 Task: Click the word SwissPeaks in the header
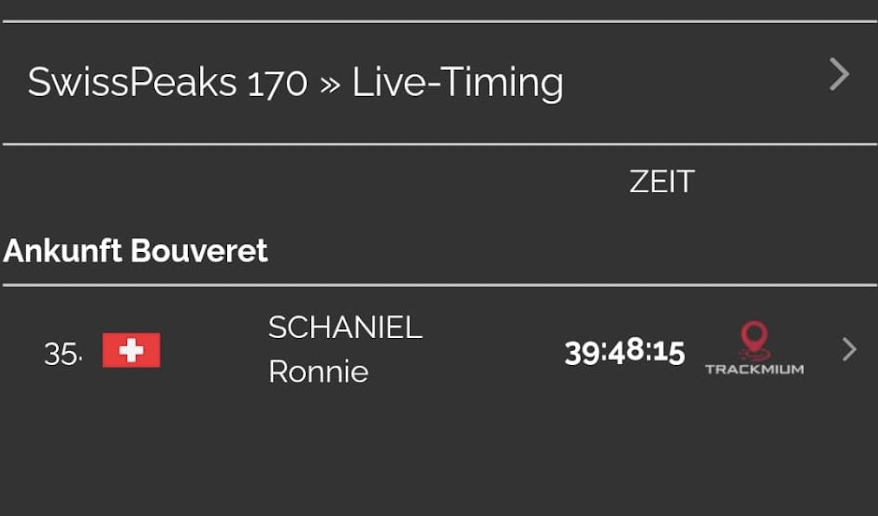pos(132,82)
